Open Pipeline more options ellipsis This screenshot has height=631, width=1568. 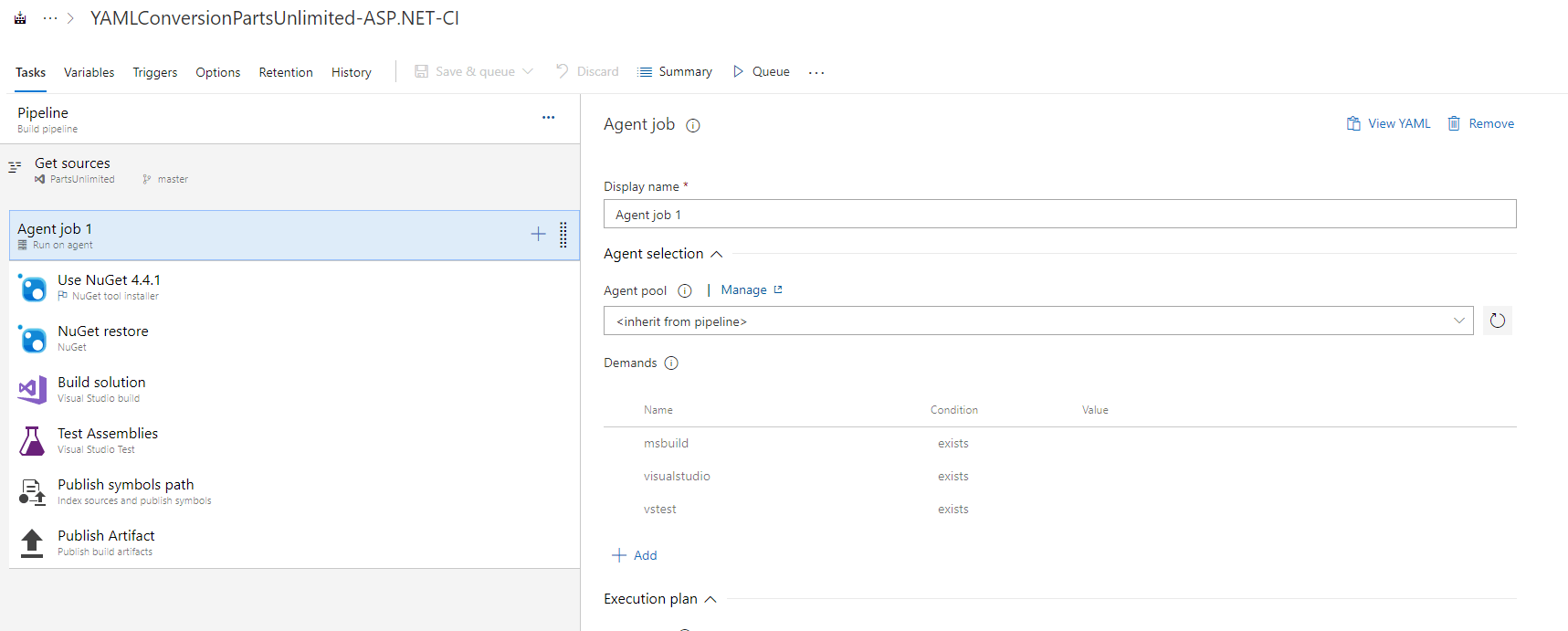coord(548,118)
